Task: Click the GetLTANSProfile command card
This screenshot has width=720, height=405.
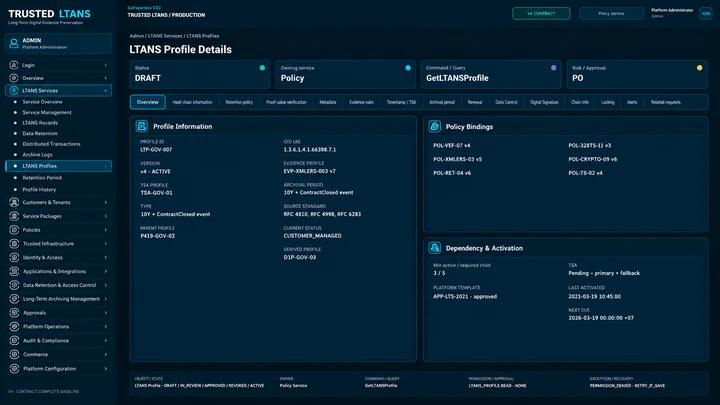Action: (x=491, y=74)
